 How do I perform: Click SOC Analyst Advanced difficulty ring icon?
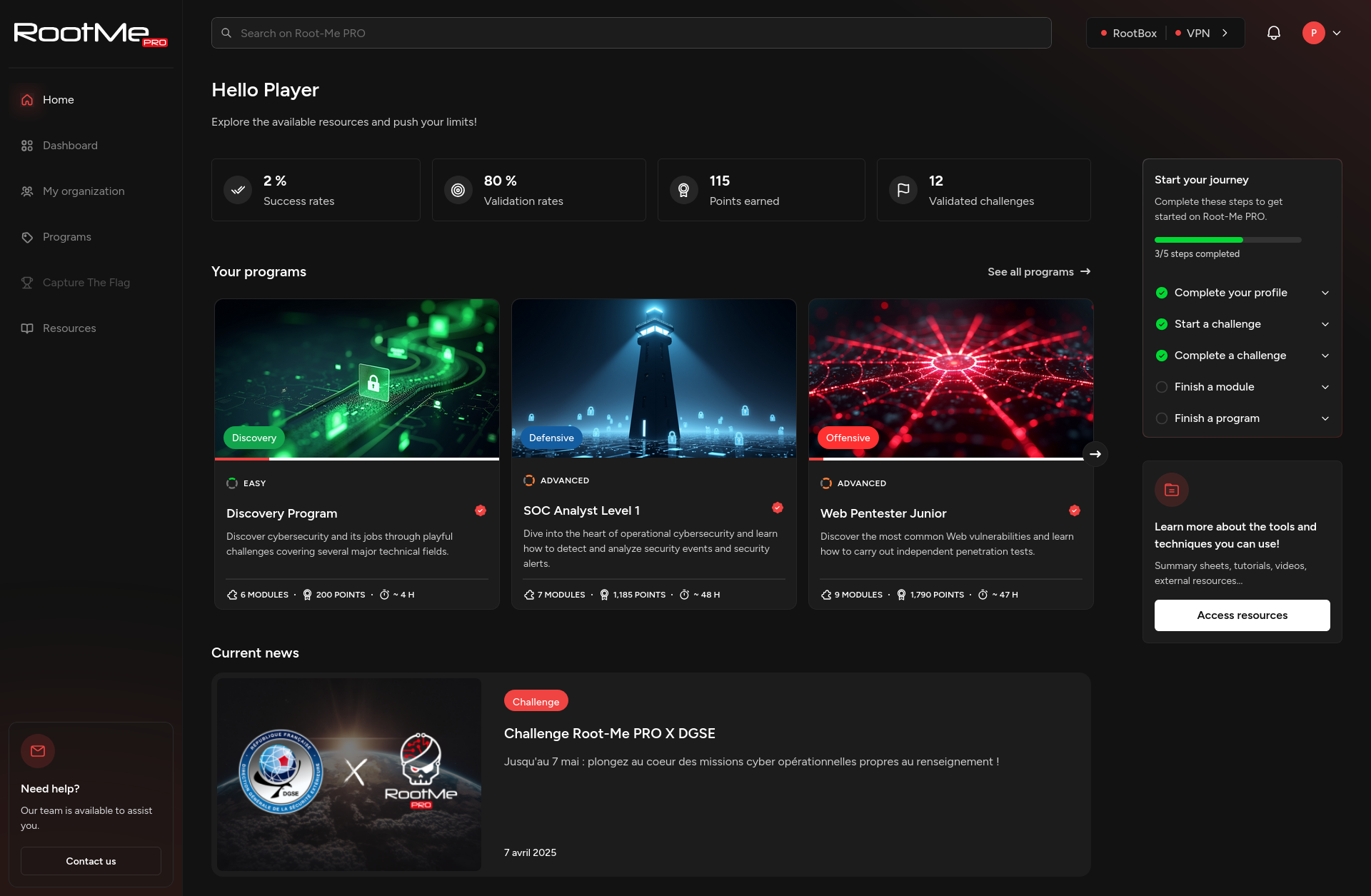coord(529,480)
